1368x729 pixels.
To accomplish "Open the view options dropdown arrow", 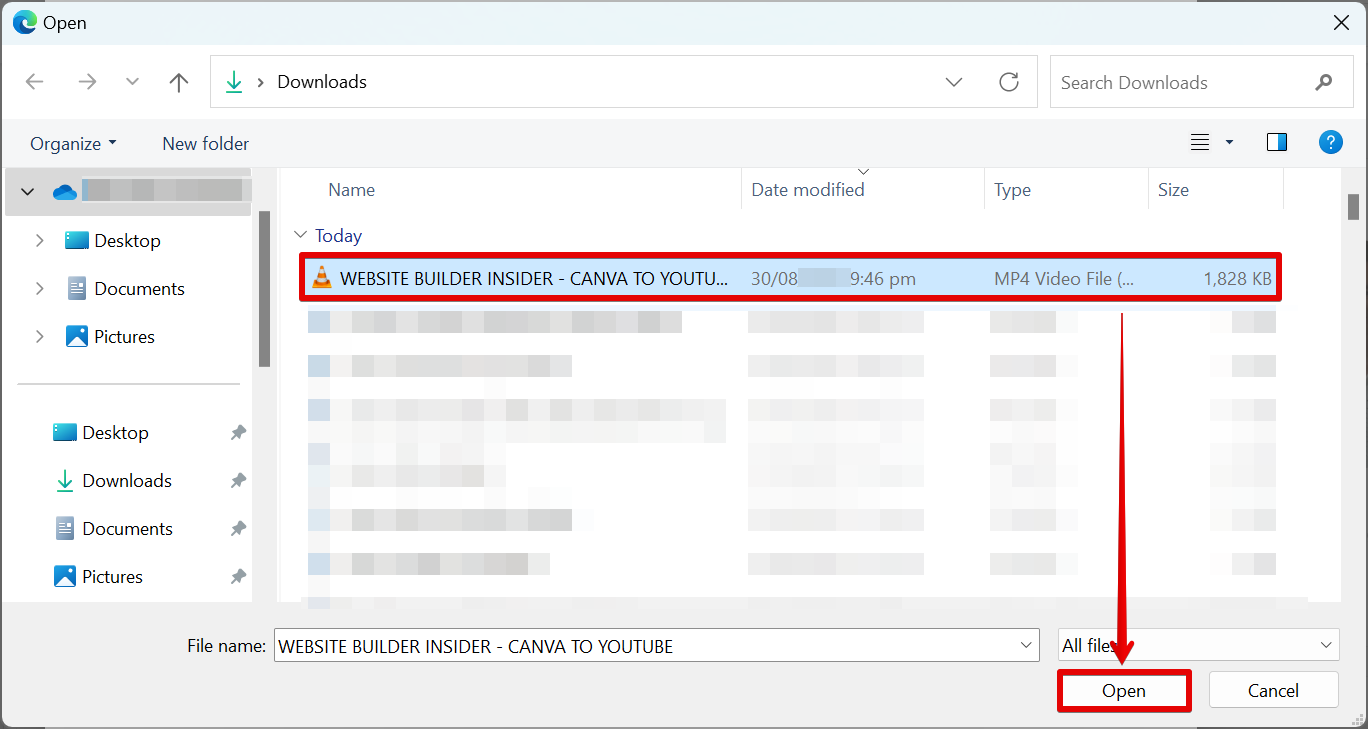I will click(1229, 143).
